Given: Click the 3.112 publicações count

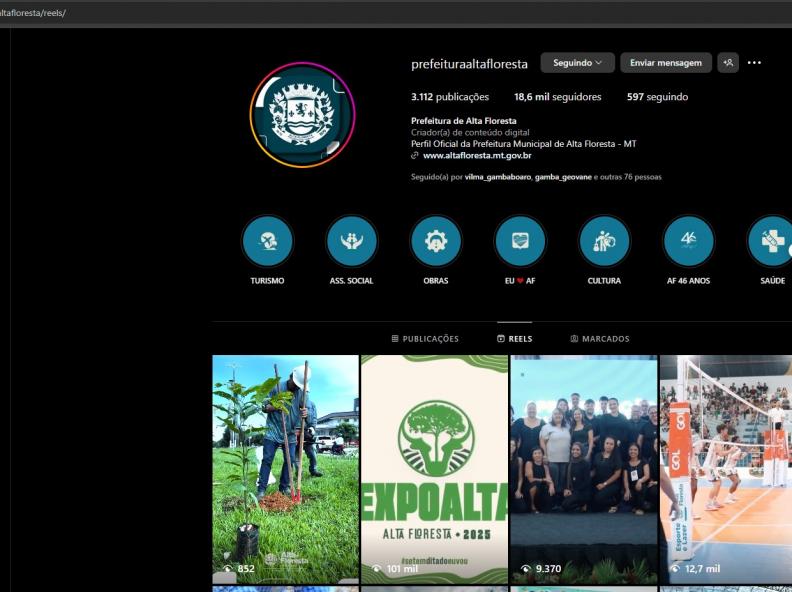Looking at the screenshot, I should 450,97.
